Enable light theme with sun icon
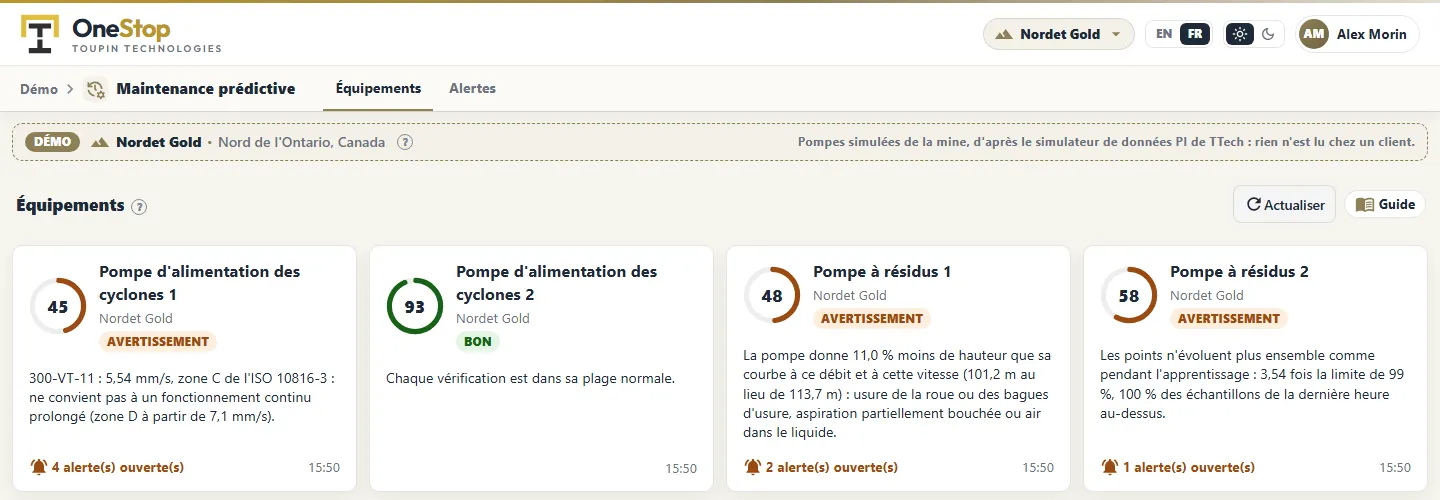The image size is (1440, 500). coord(1240,34)
